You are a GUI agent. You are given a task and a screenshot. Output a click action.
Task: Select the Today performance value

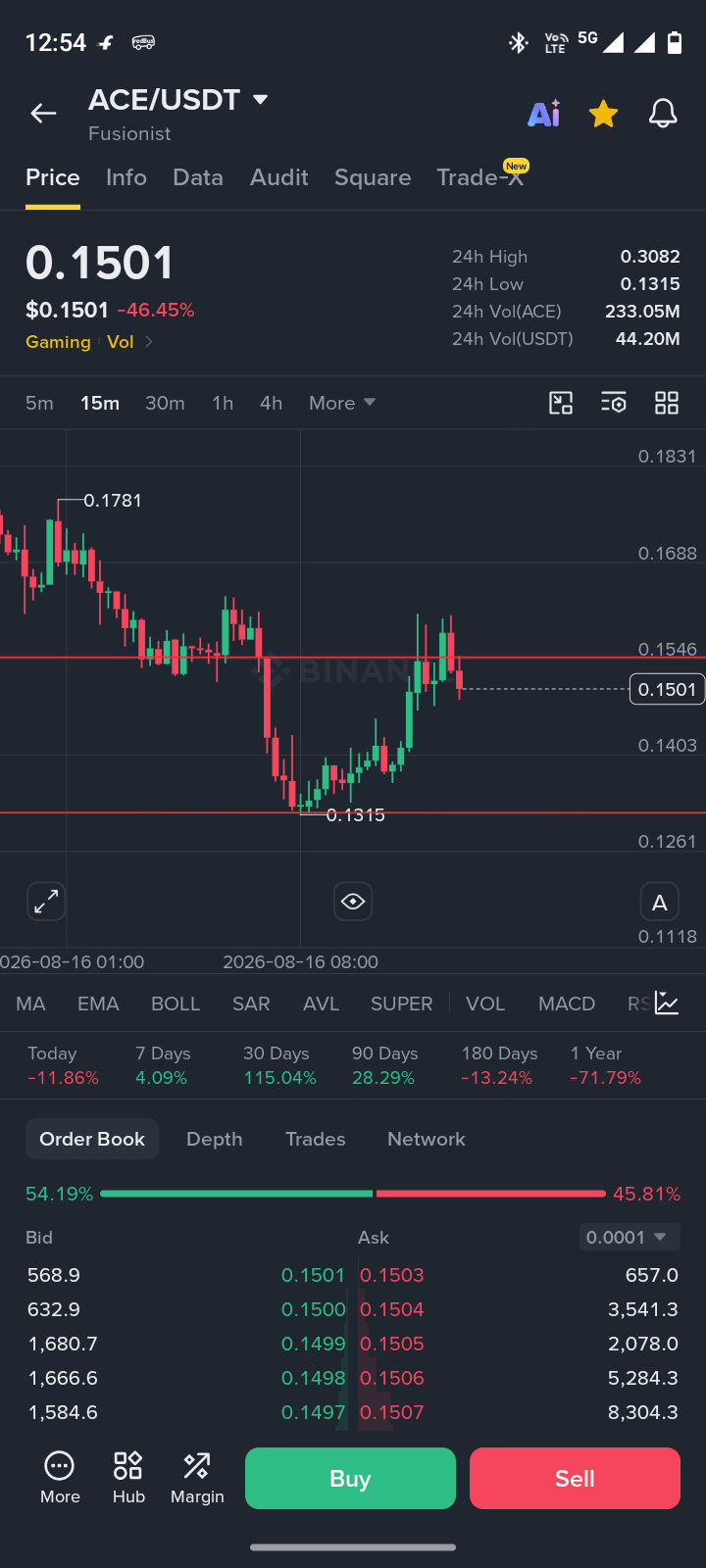63,1078
